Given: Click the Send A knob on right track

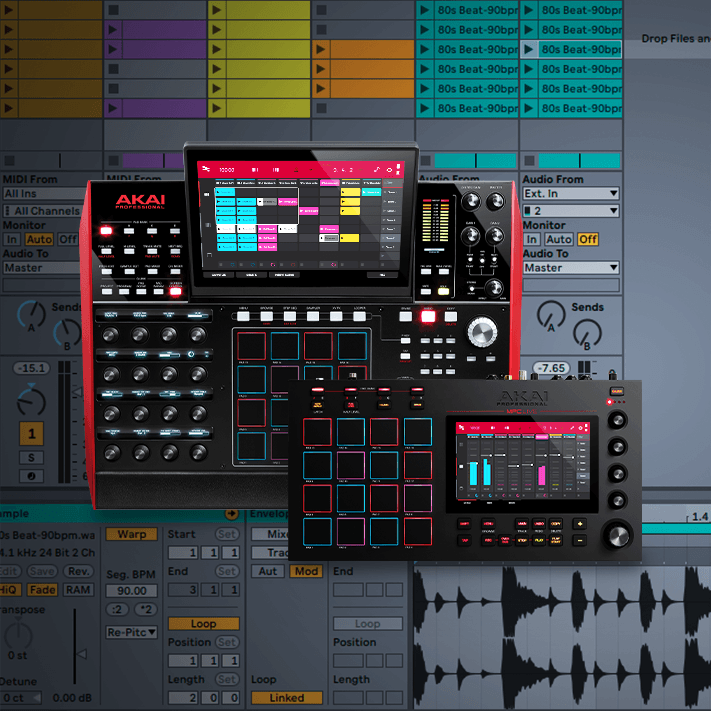Looking at the screenshot, I should (547, 317).
